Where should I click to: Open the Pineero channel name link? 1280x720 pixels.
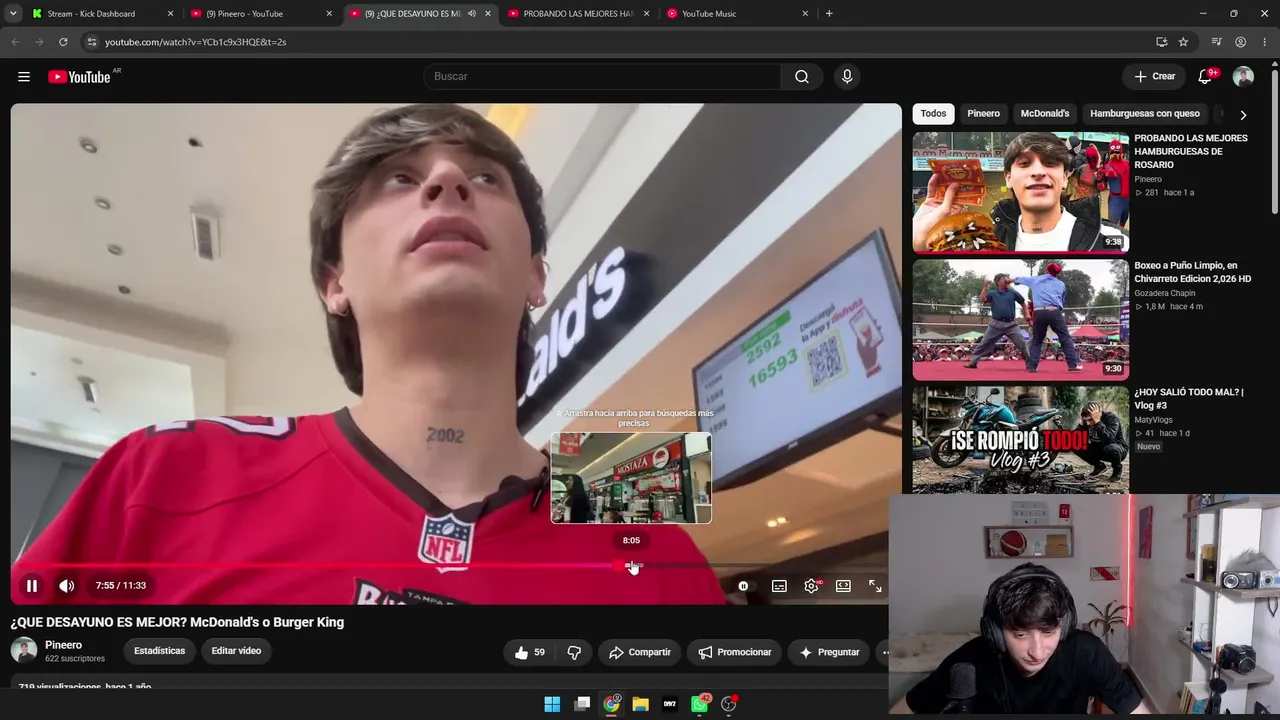pos(64,645)
